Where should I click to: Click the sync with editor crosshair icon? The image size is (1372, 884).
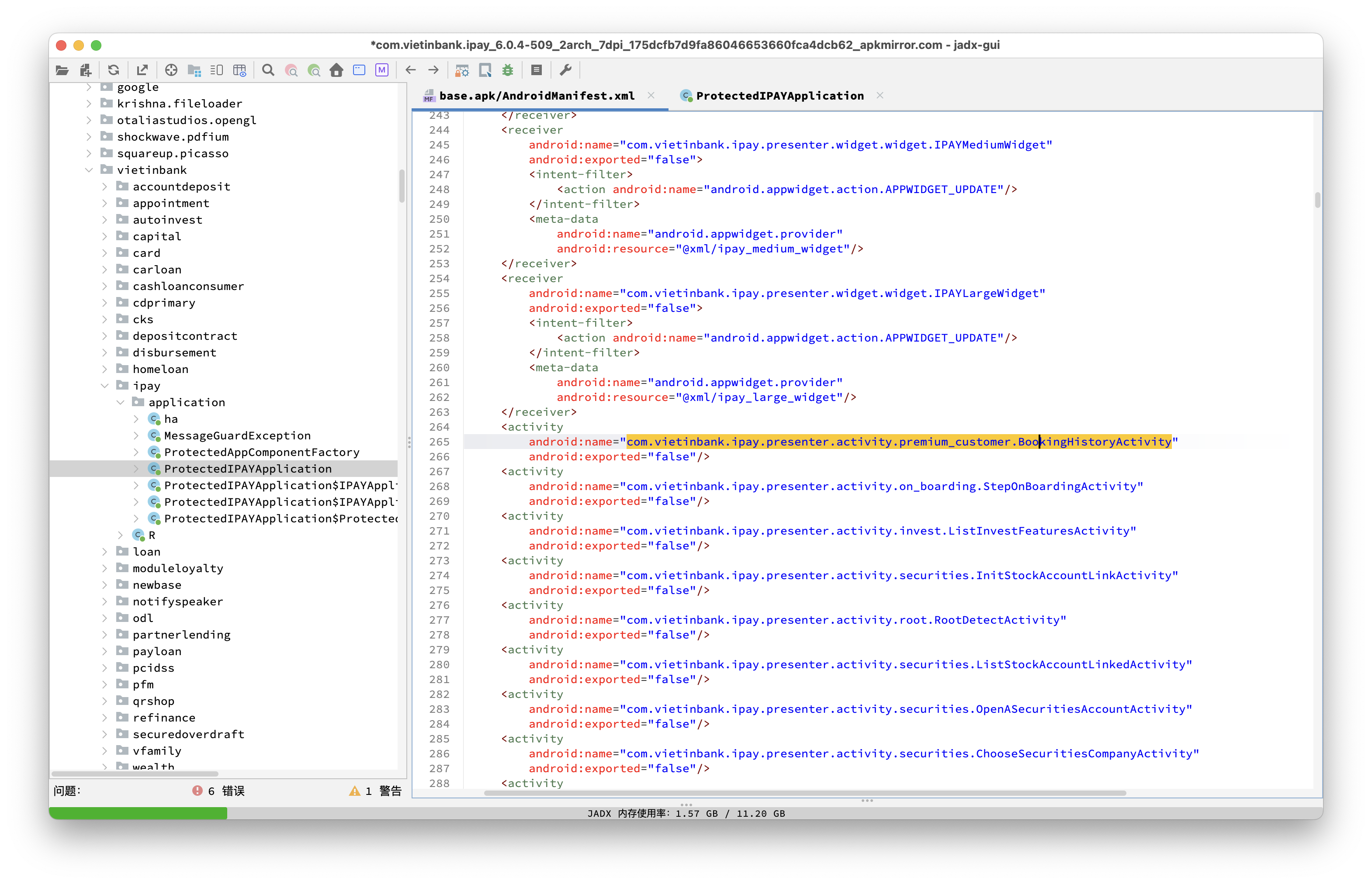pos(171,70)
